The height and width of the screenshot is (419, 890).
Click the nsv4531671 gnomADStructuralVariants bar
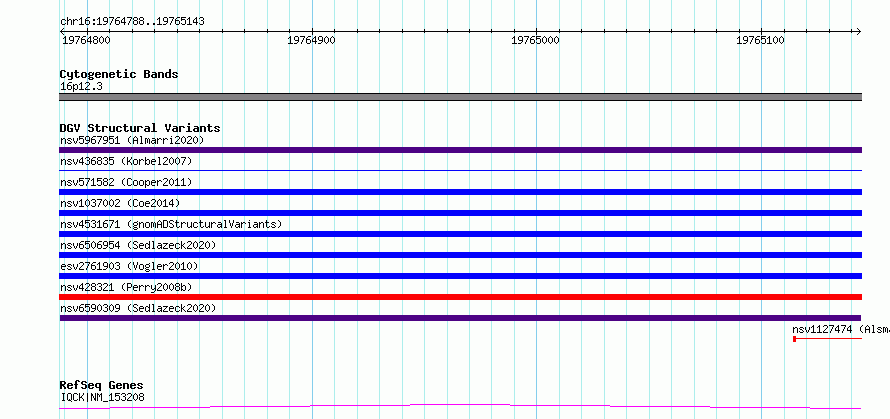pos(460,234)
